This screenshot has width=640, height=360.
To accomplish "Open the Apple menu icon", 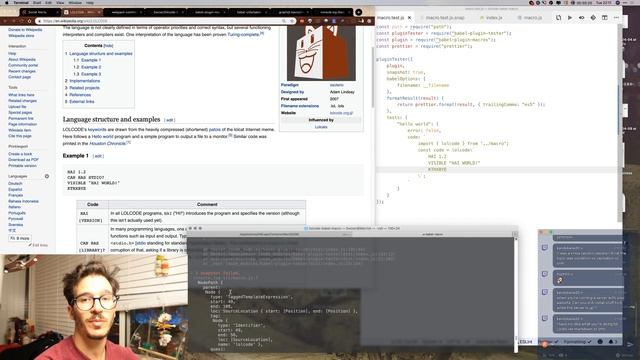I will (6, 2).
